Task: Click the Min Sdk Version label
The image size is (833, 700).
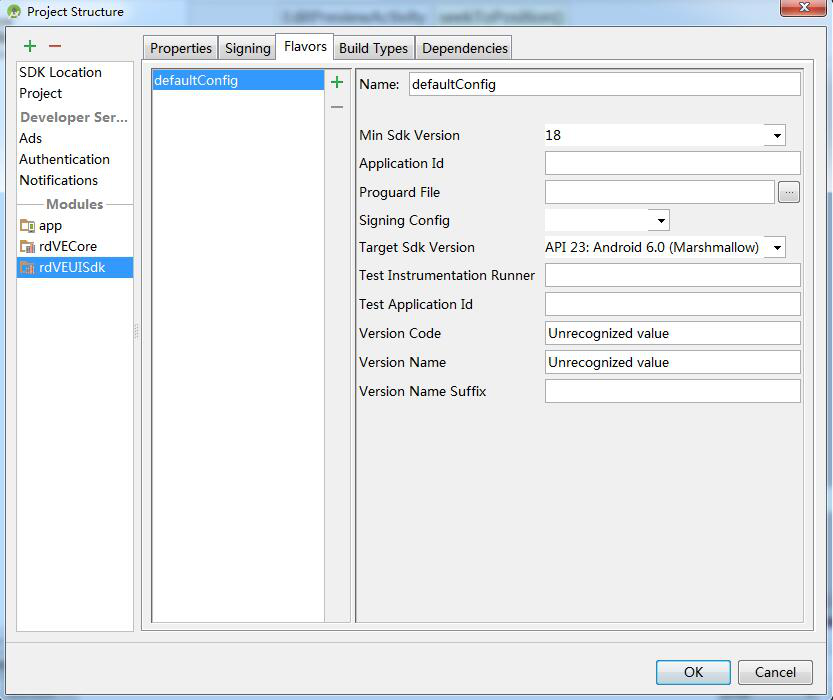Action: click(x=409, y=135)
